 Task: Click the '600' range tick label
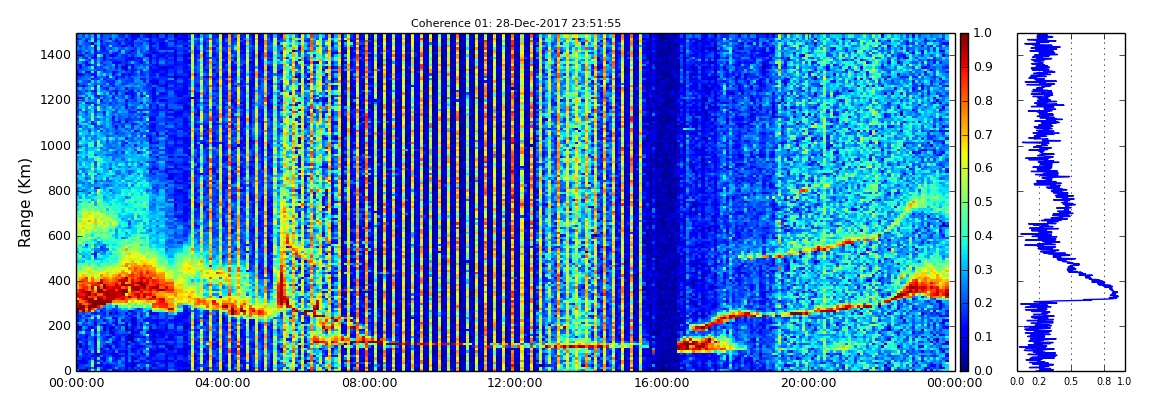pos(60,235)
